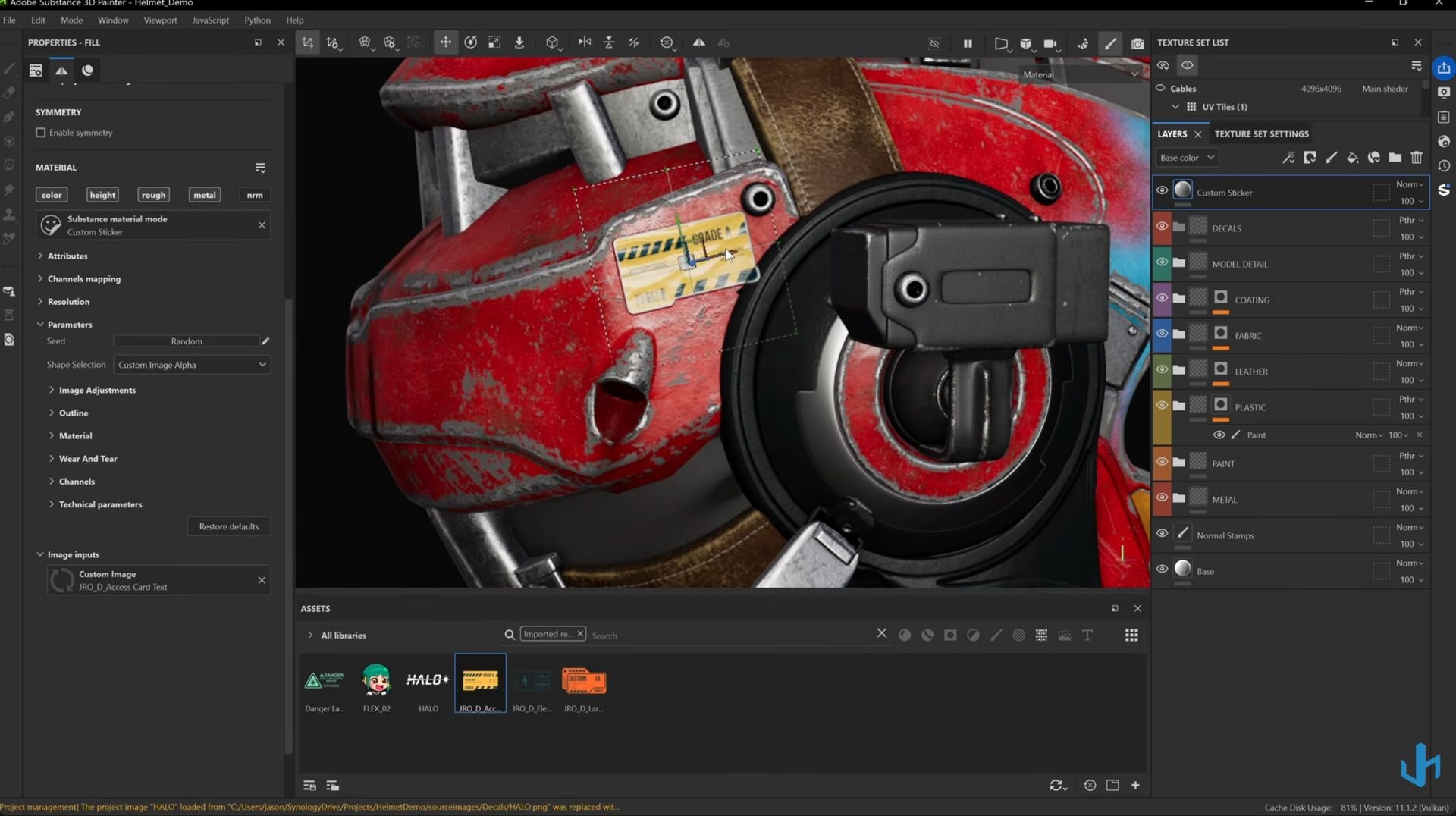Open the material options menu icon
Image resolution: width=1456 pixels, height=816 pixels.
click(260, 168)
